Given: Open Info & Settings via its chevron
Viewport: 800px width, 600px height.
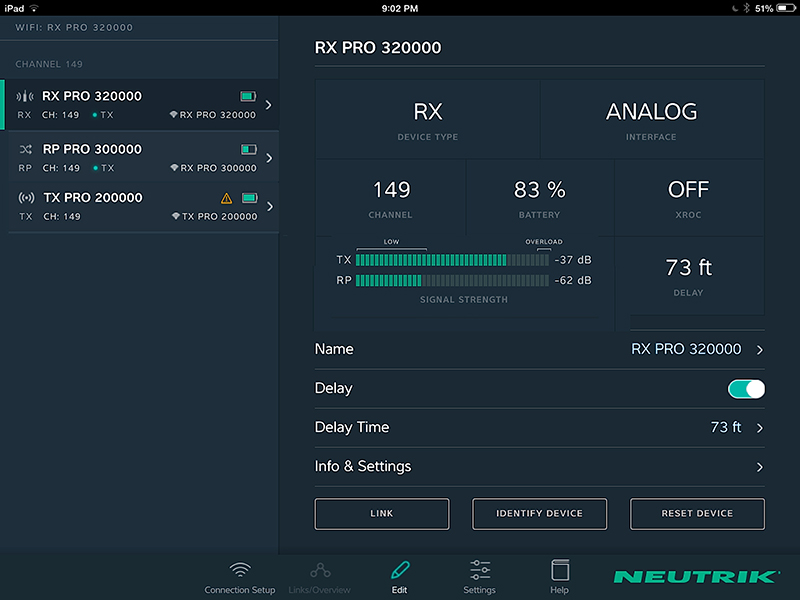Looking at the screenshot, I should pyautogui.click(x=760, y=467).
